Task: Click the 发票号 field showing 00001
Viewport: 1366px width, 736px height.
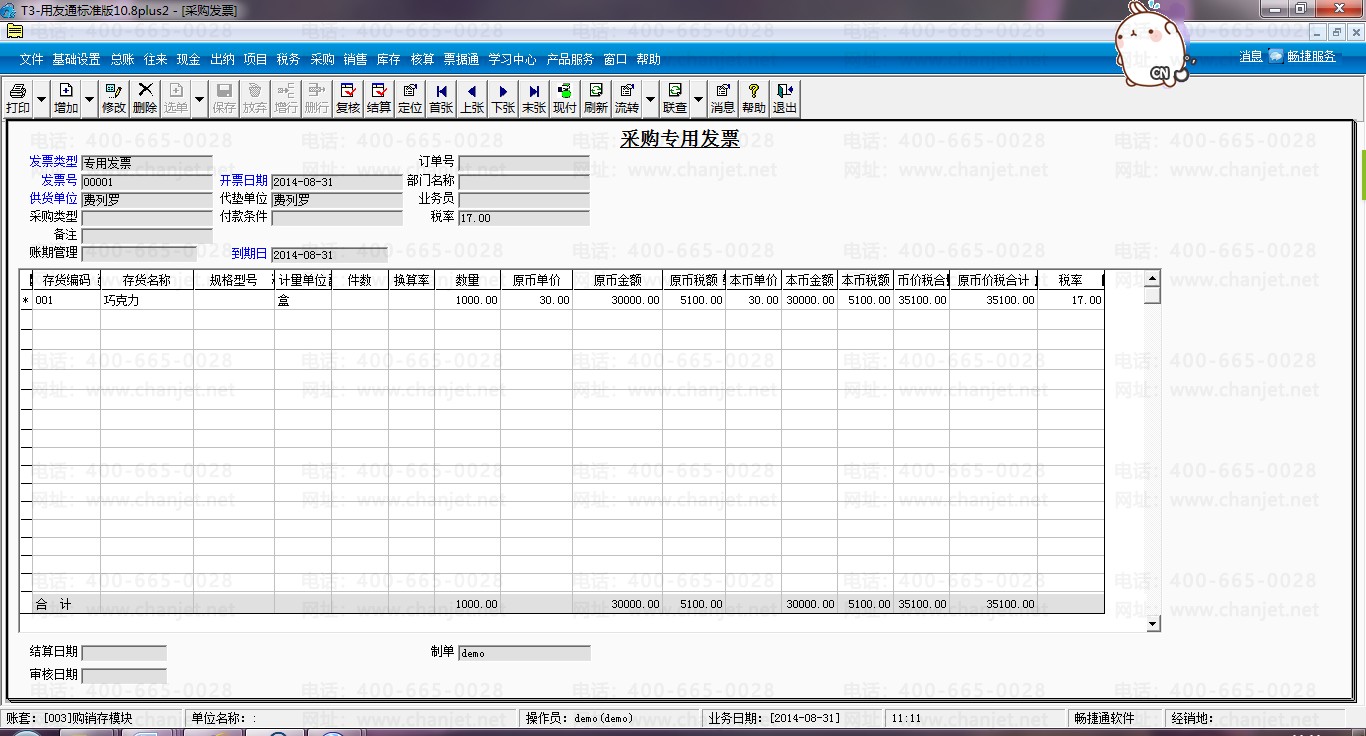Action: coord(146,181)
